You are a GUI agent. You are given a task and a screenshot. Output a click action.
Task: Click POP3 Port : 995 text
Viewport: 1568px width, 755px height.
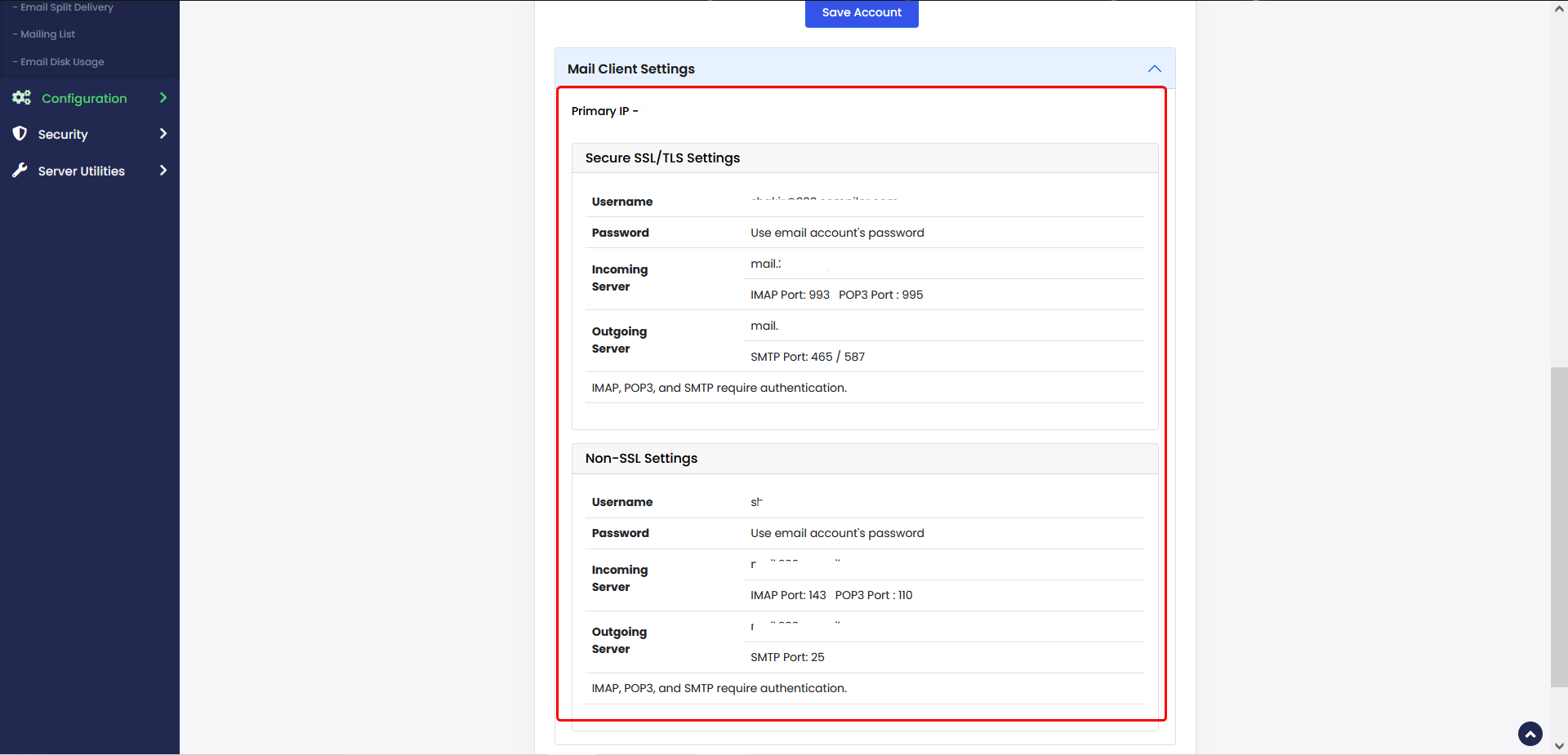(x=880, y=295)
